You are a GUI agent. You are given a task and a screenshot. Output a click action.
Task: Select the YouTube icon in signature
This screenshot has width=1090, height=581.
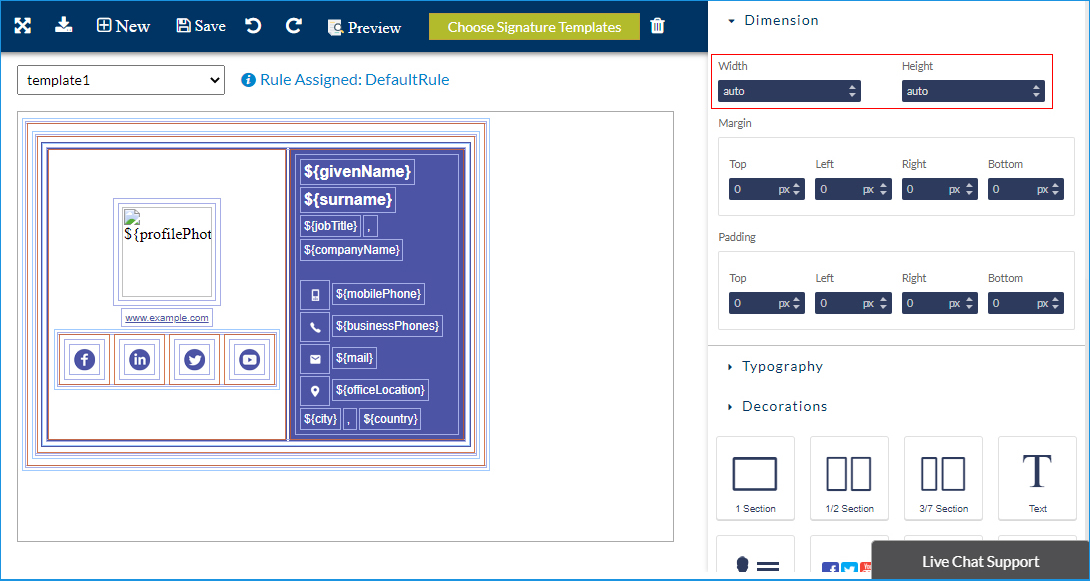249,359
